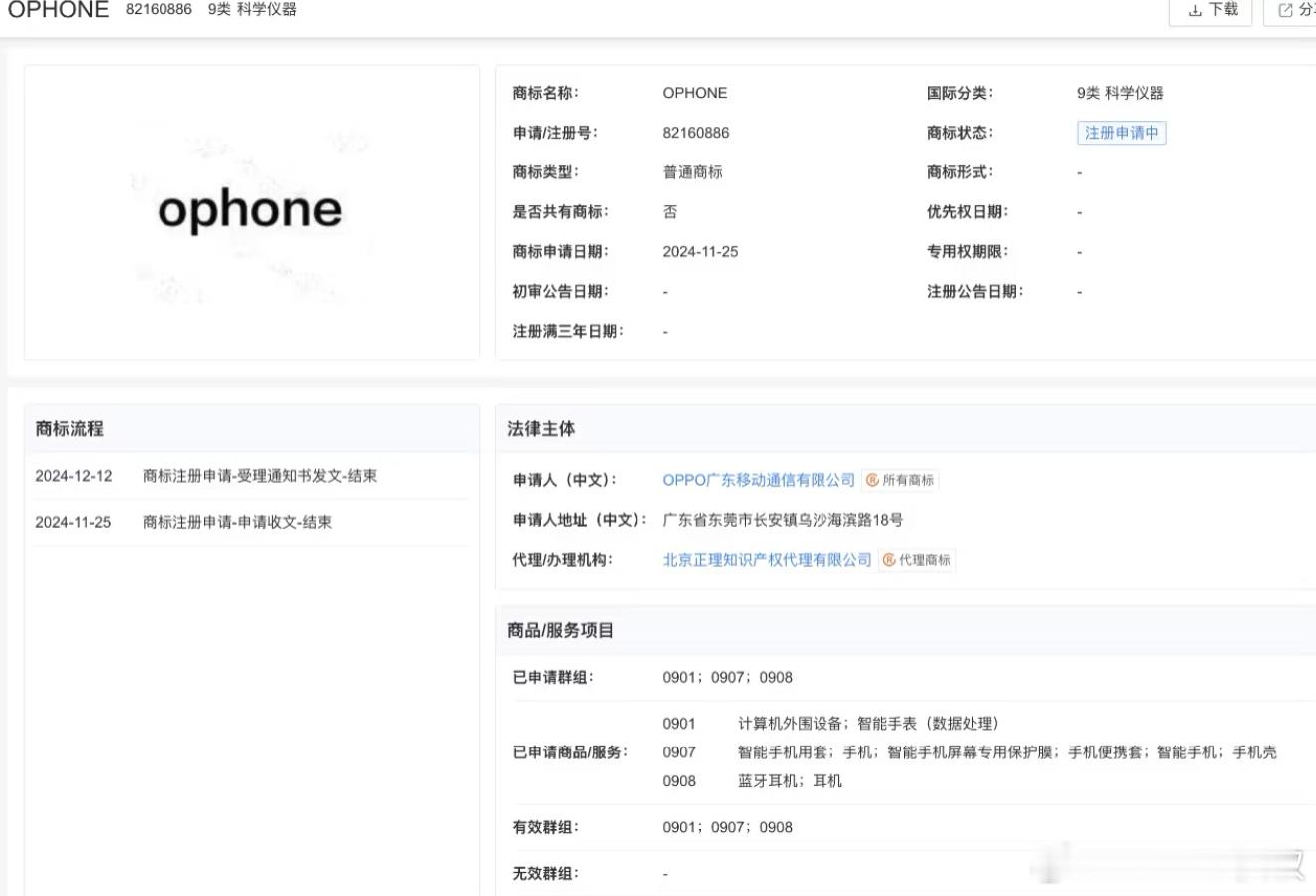Viewport: 1316px width, 896px height.
Task: Click international class value 9类 科学仪器
Action: tap(1121, 93)
